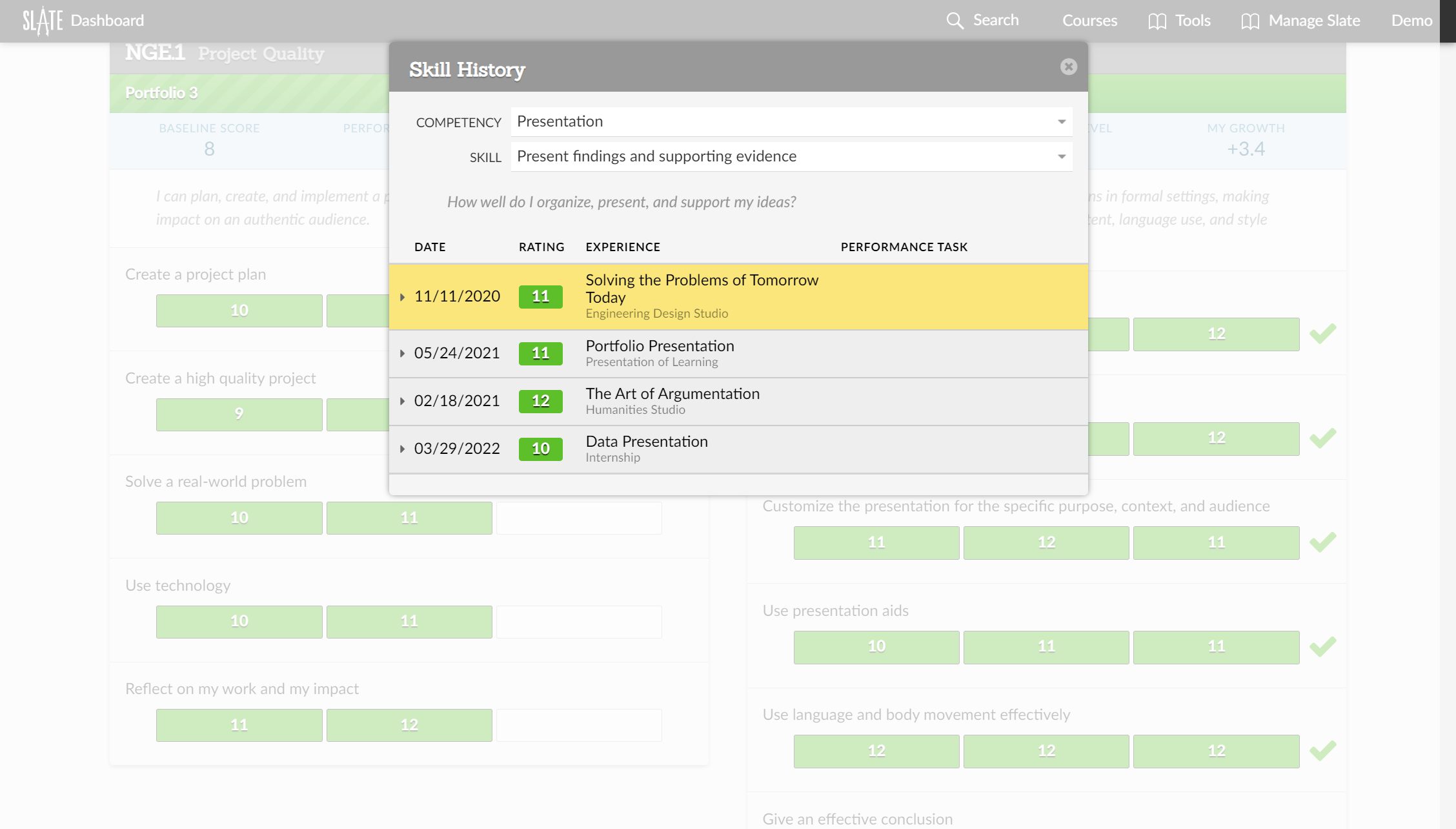The width and height of the screenshot is (1456, 829).
Task: Open the Demo user menu
Action: tap(1411, 21)
